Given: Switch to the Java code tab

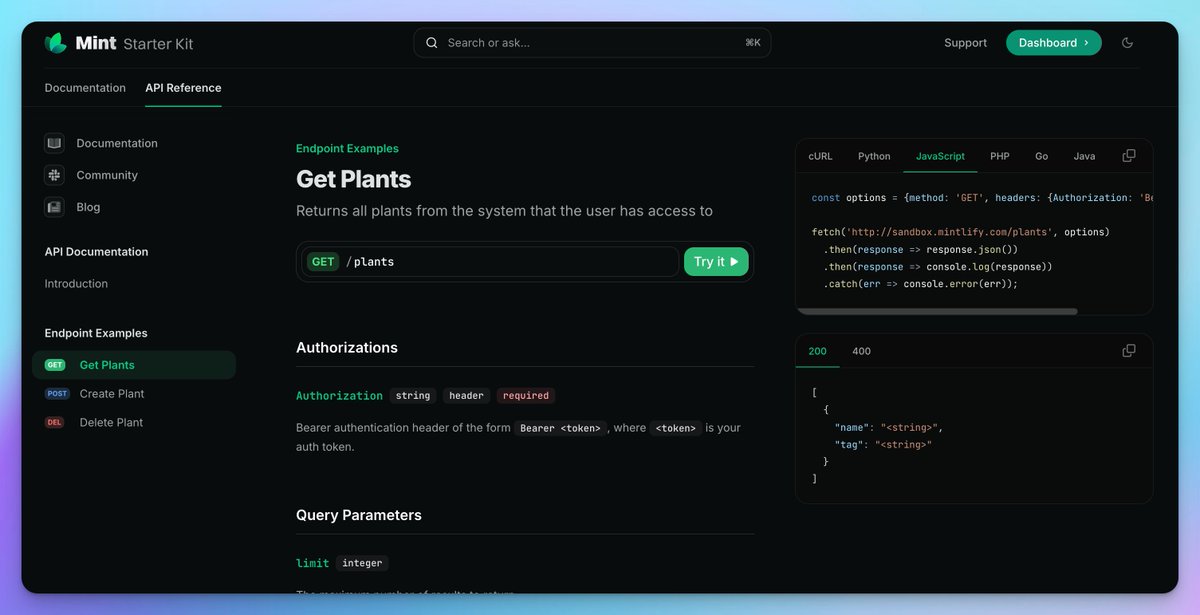Looking at the screenshot, I should pos(1084,156).
